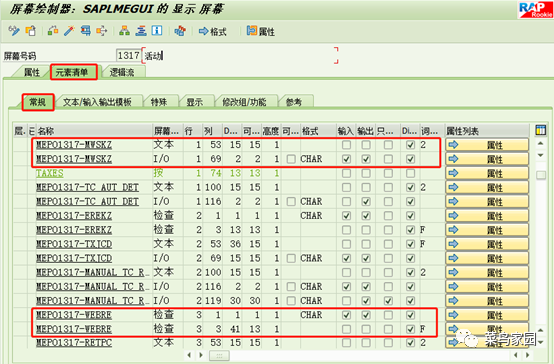Click the blue Info help icon

coord(157,31)
